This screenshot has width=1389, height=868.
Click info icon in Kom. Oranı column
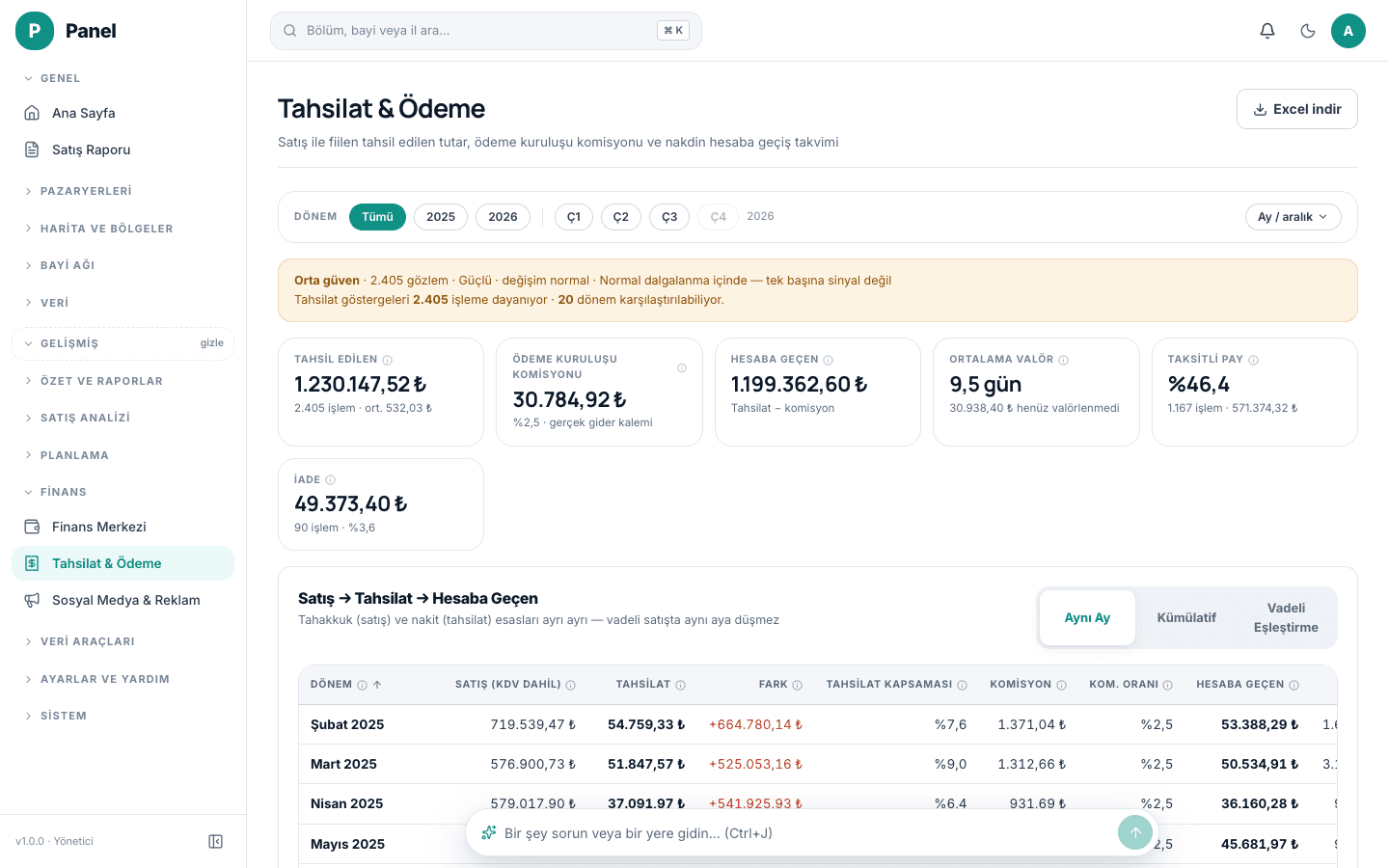pyautogui.click(x=1168, y=685)
